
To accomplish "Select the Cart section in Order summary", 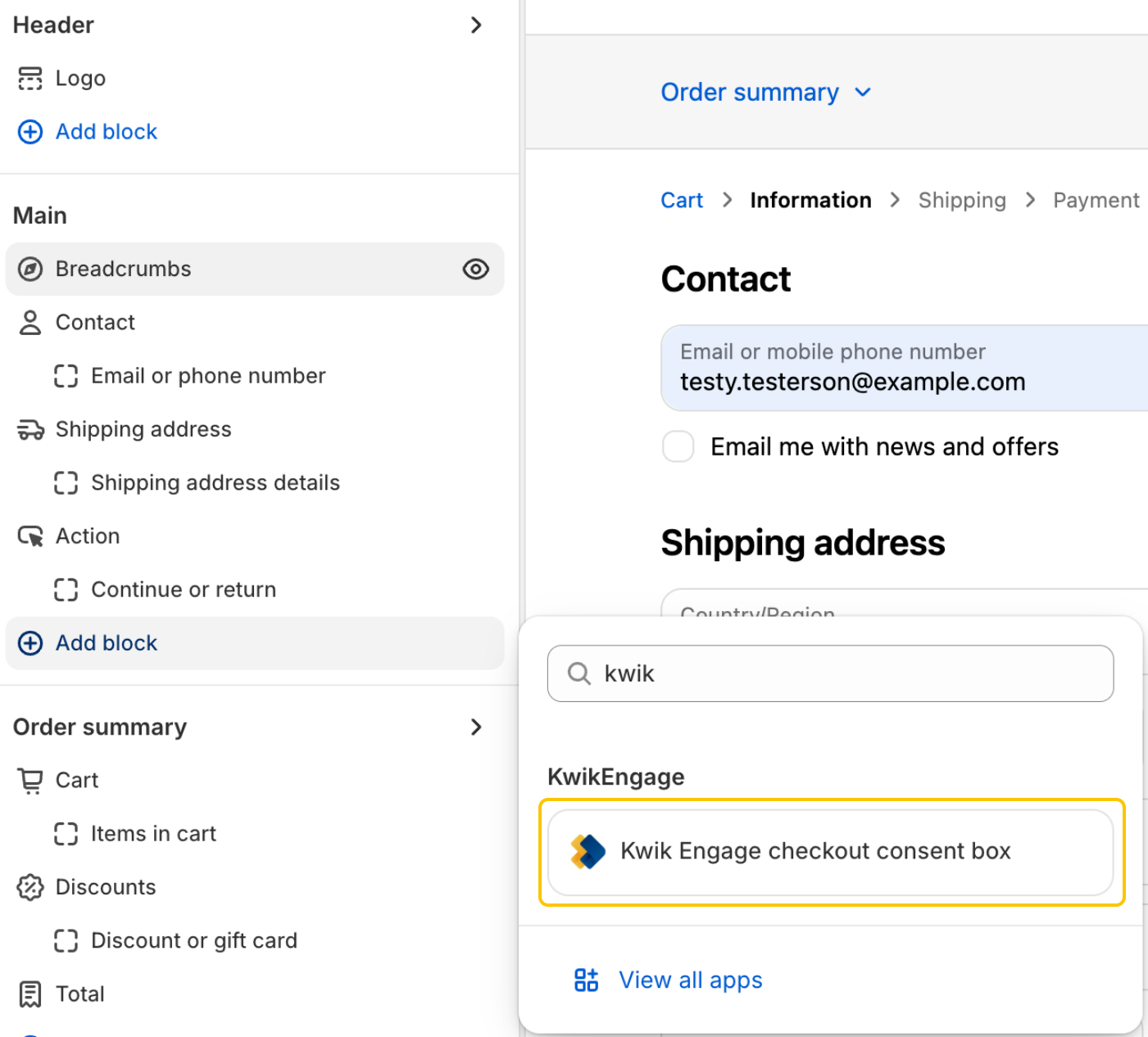I will (x=255, y=781).
